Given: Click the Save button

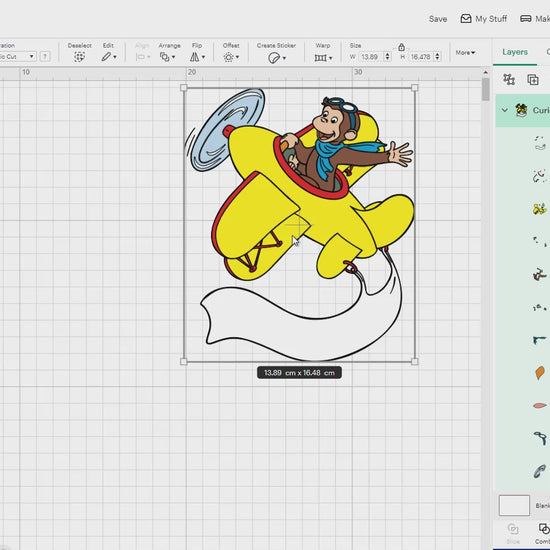Looking at the screenshot, I should pos(438,19).
